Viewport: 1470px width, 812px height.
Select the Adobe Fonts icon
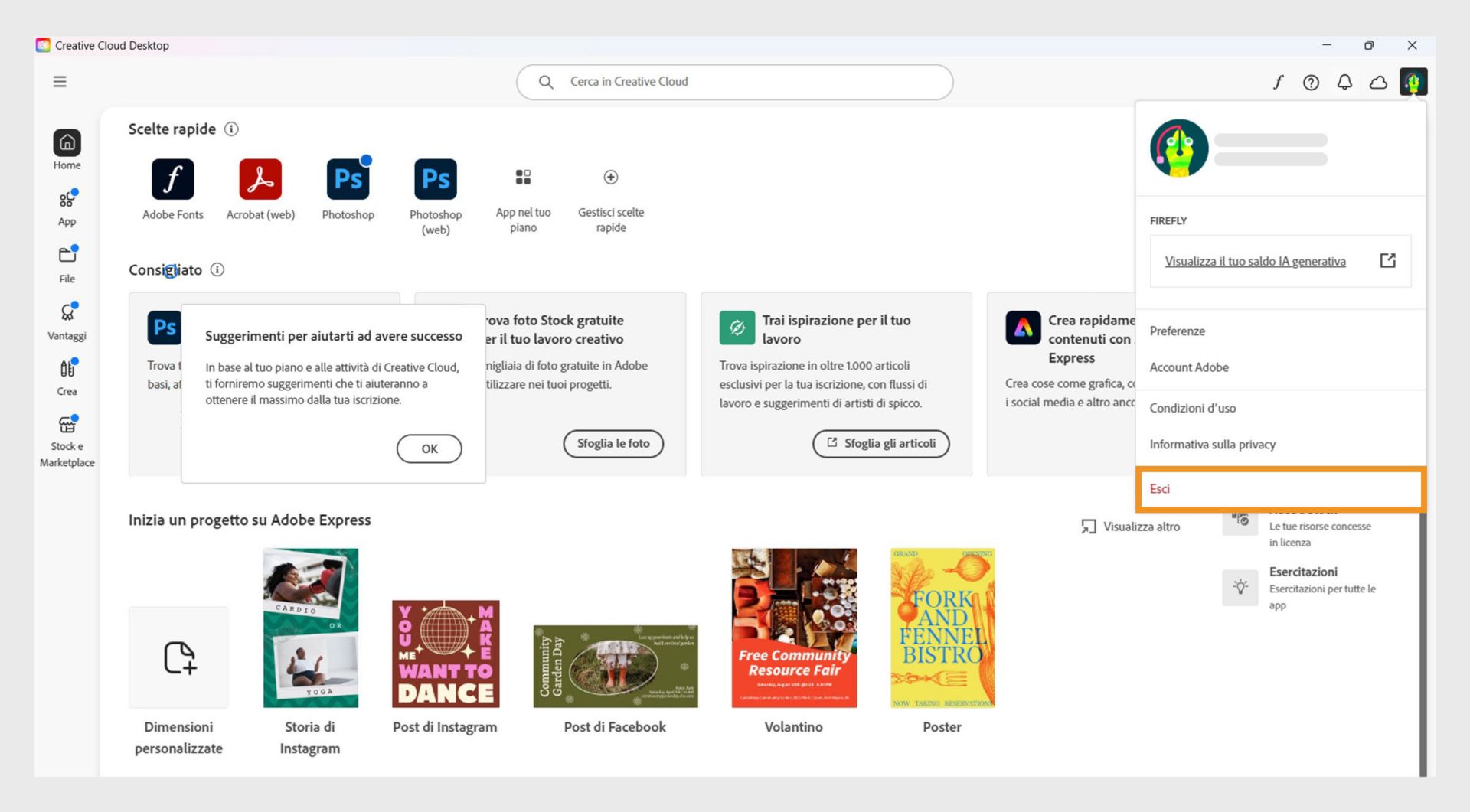pyautogui.click(x=172, y=178)
